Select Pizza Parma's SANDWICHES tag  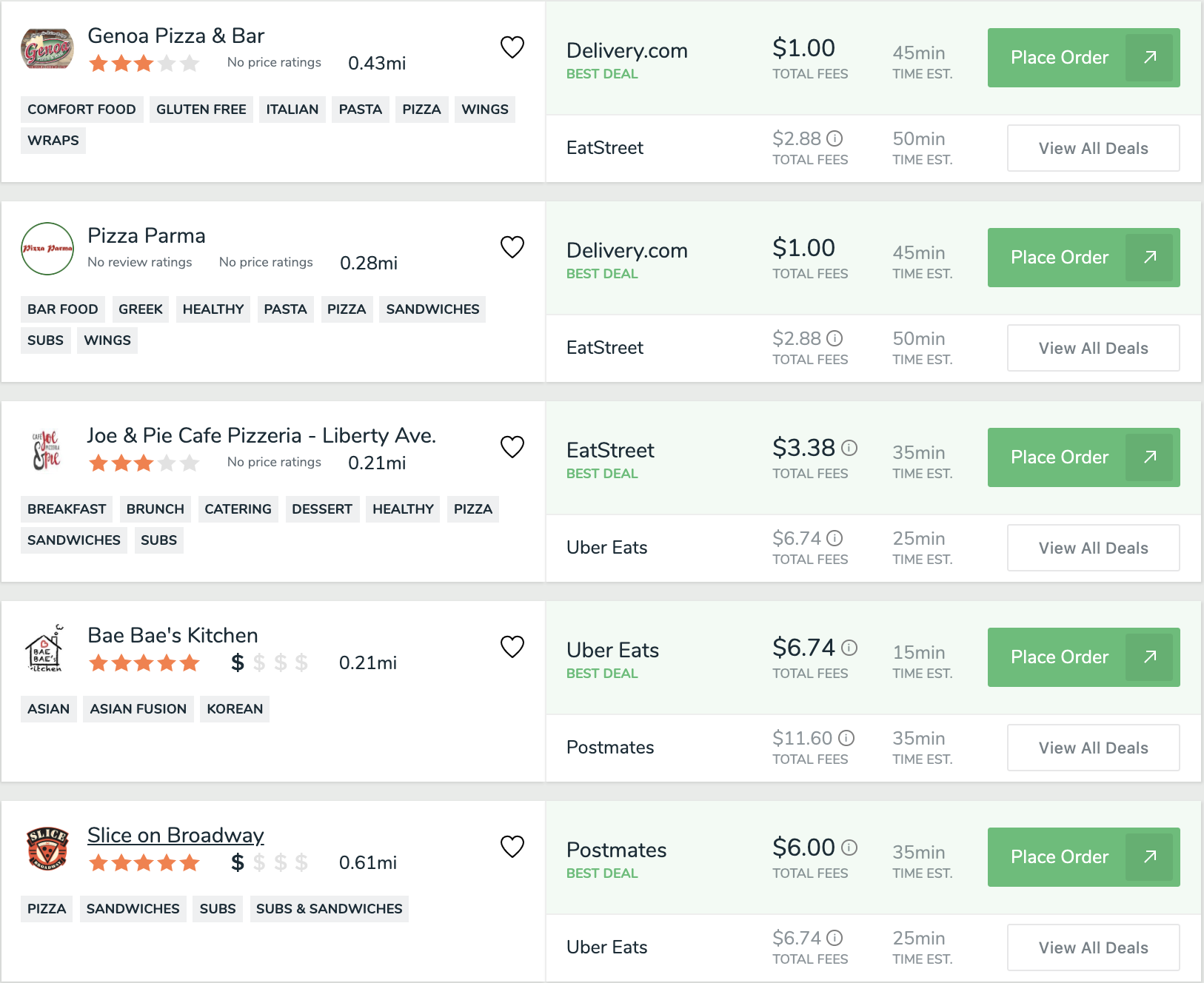click(x=433, y=309)
